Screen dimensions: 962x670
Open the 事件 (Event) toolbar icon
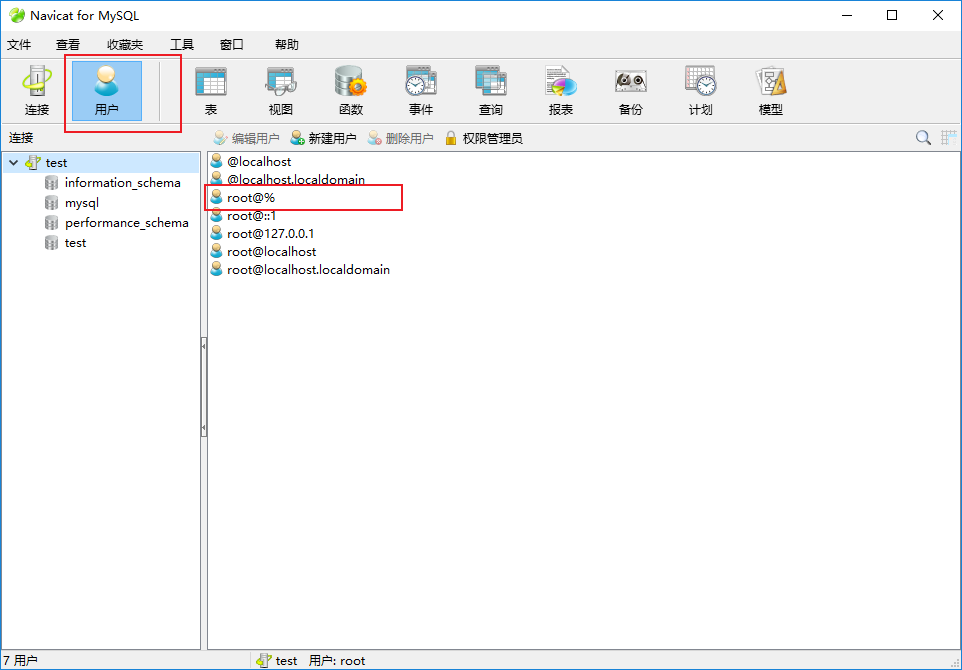click(x=421, y=91)
